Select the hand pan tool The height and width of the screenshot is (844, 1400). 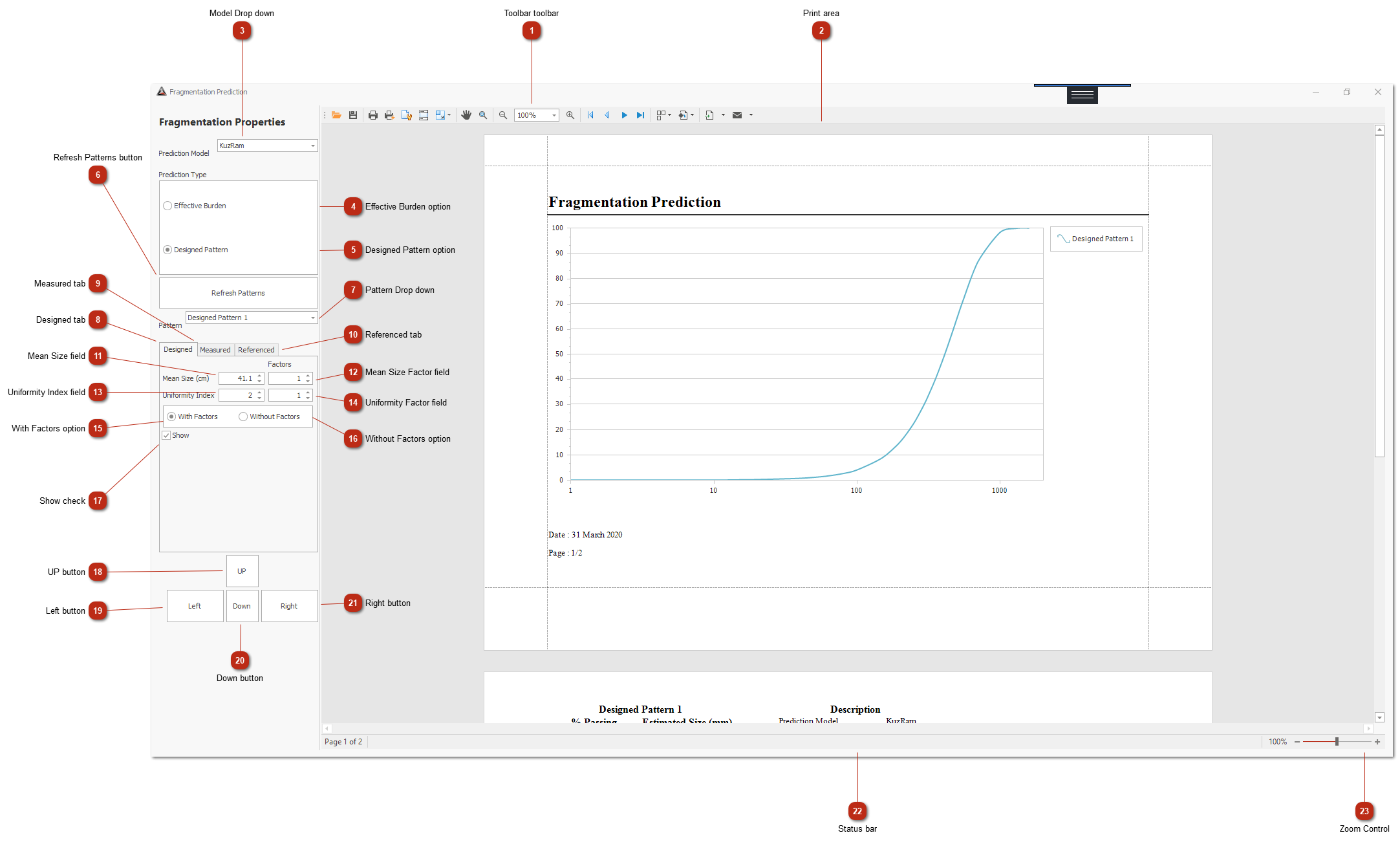coord(466,115)
